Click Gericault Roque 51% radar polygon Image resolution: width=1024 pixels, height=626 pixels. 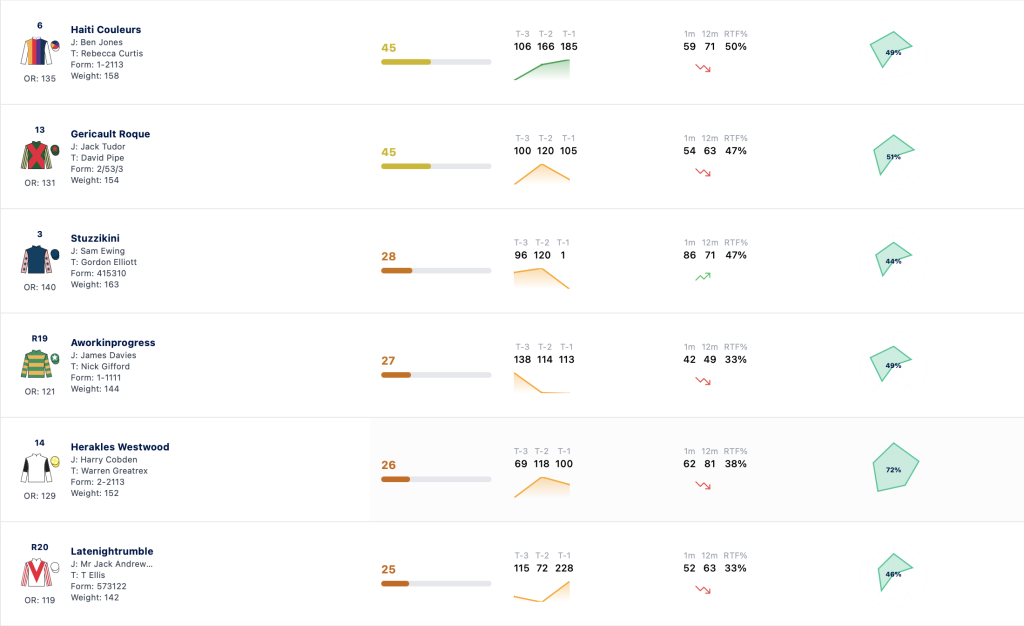point(893,155)
